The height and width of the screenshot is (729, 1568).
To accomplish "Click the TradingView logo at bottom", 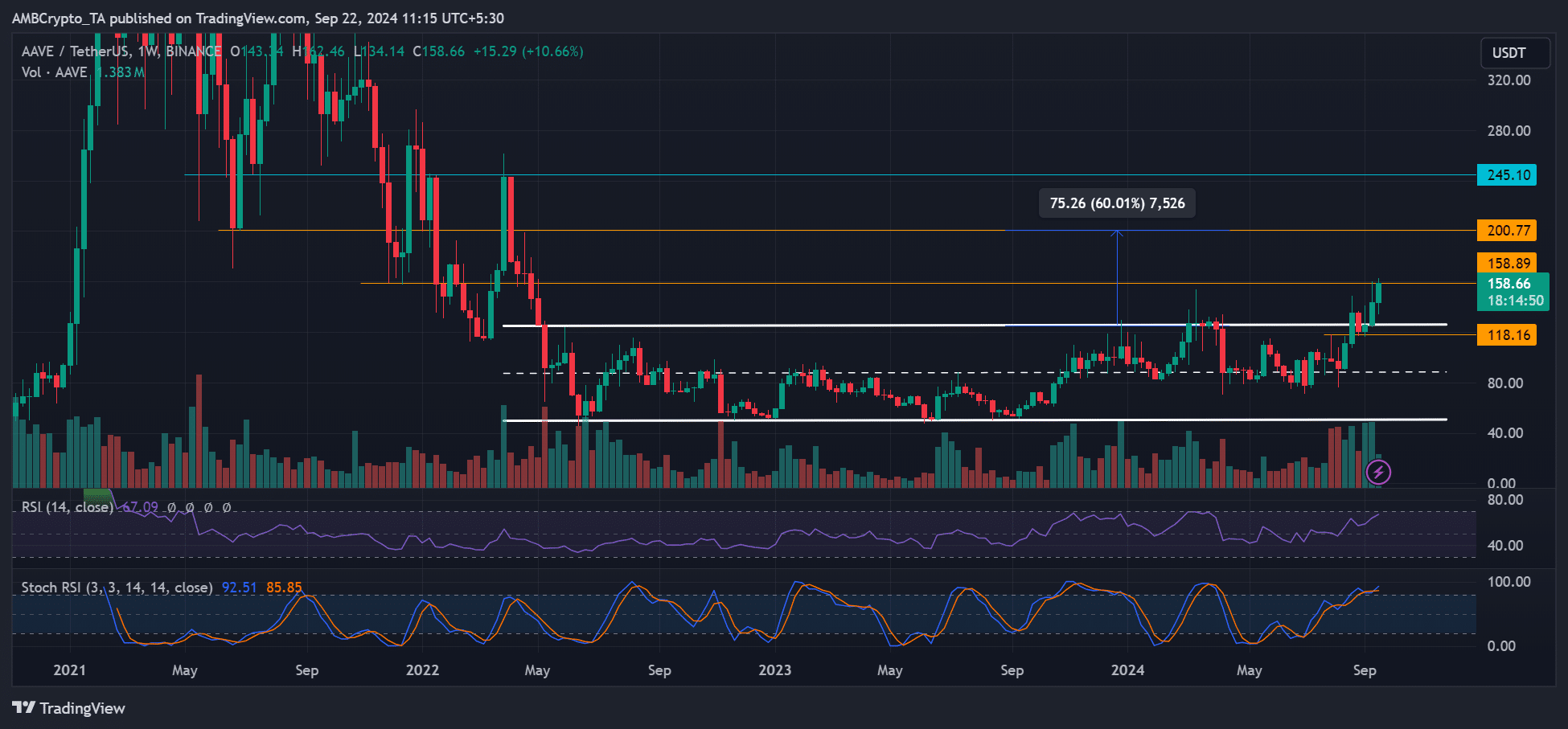I will [69, 708].
